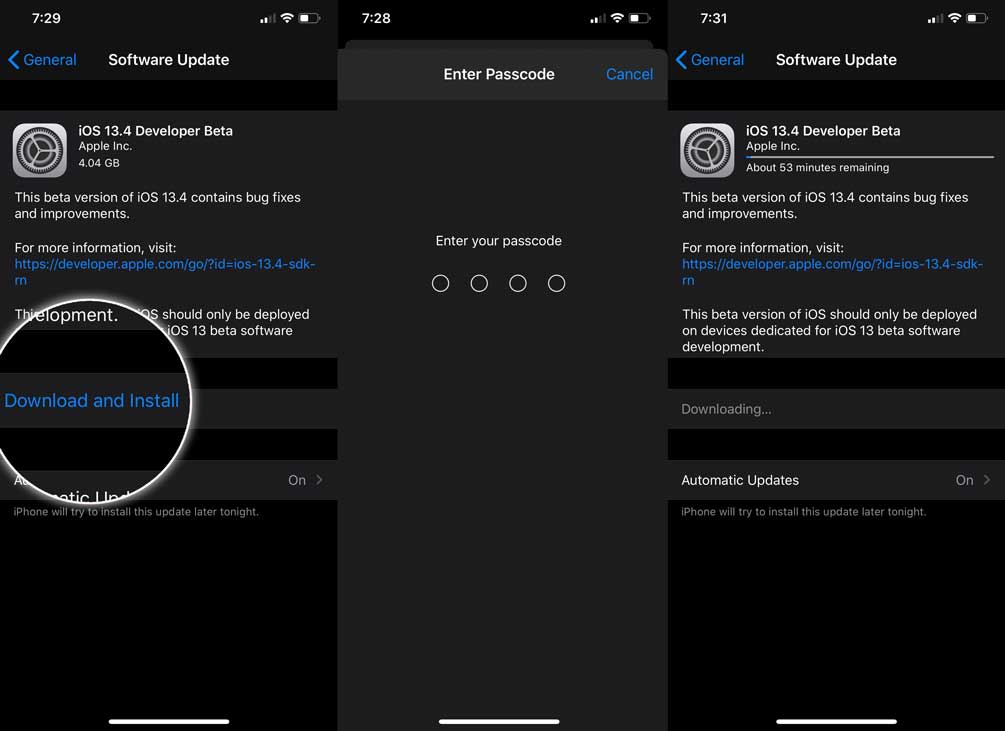Tap install-later-tonight note in the 7:31 screen
This screenshot has height=731, width=1005.
[803, 512]
